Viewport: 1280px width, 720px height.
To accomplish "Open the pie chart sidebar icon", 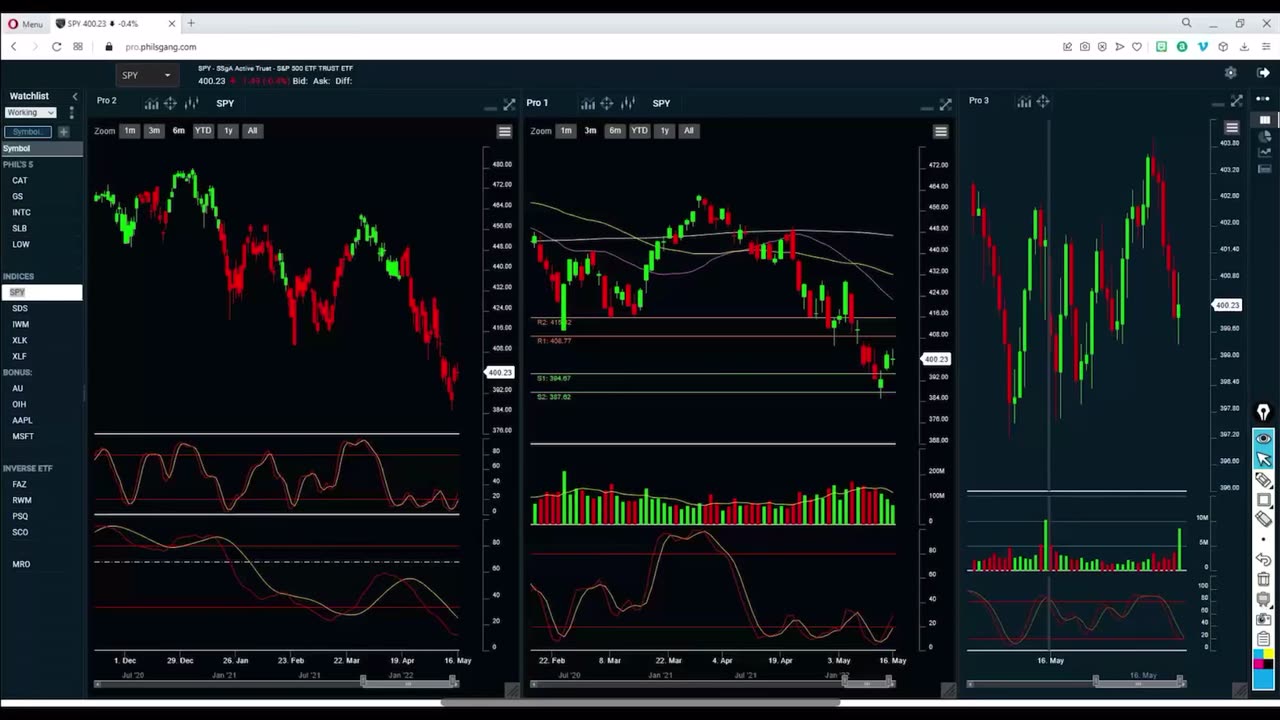I will [1264, 136].
